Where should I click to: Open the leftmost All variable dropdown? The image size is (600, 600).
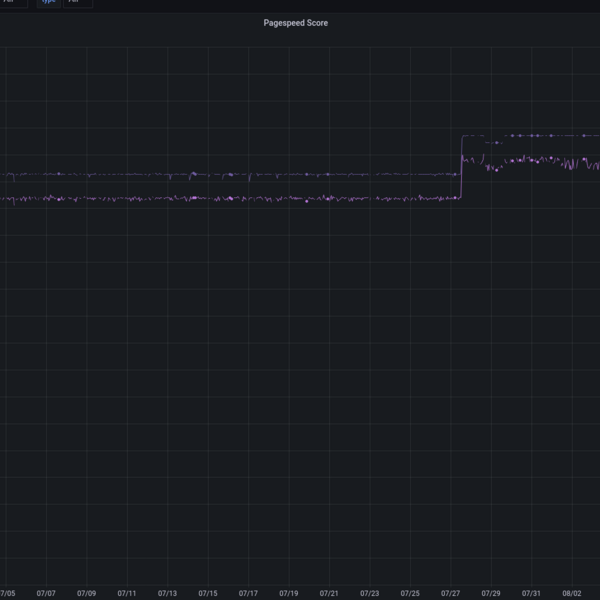(x=10, y=2)
